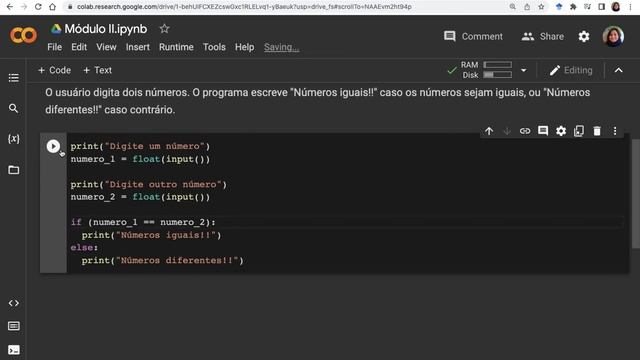Click the notebook vertical scrollbar
640x360 pixels.
click(x=636, y=193)
